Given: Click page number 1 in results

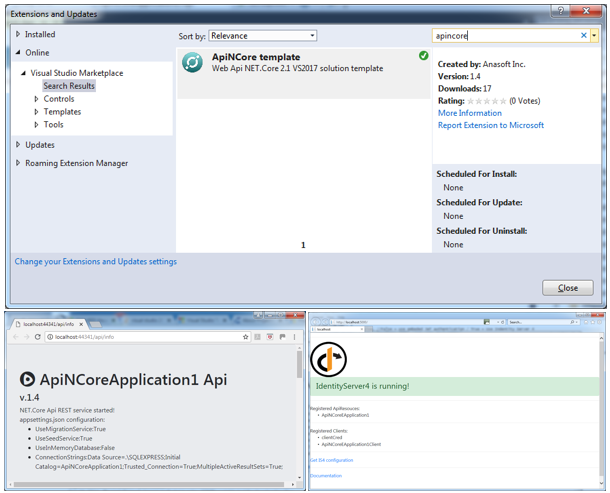Looking at the screenshot, I should (303, 245).
